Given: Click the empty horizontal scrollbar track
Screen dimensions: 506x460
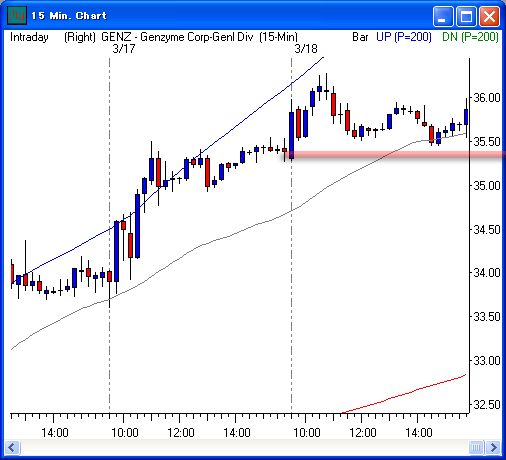Looking at the screenshot, I should point(244,447).
